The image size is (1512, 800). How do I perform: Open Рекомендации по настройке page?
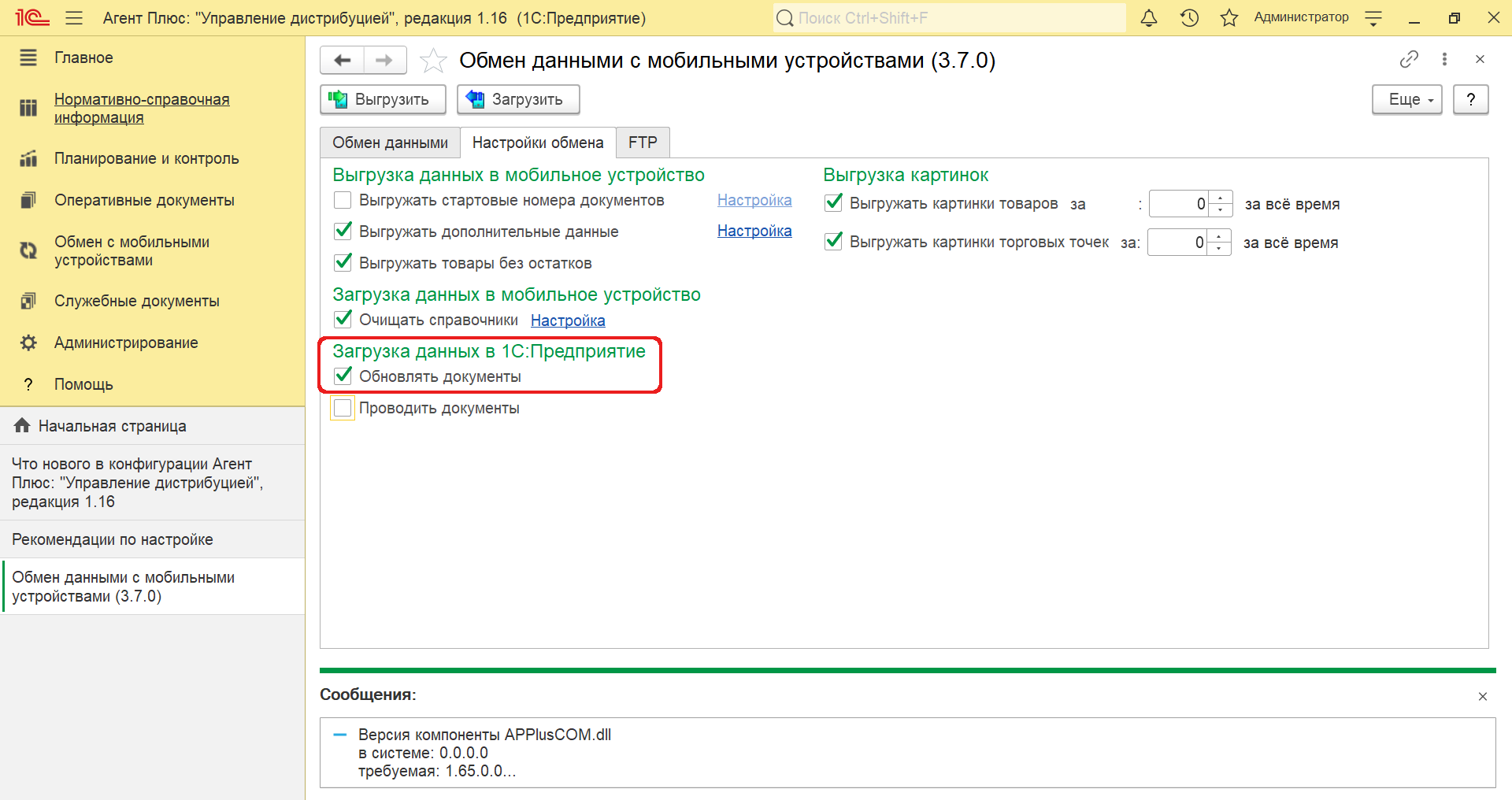click(152, 539)
